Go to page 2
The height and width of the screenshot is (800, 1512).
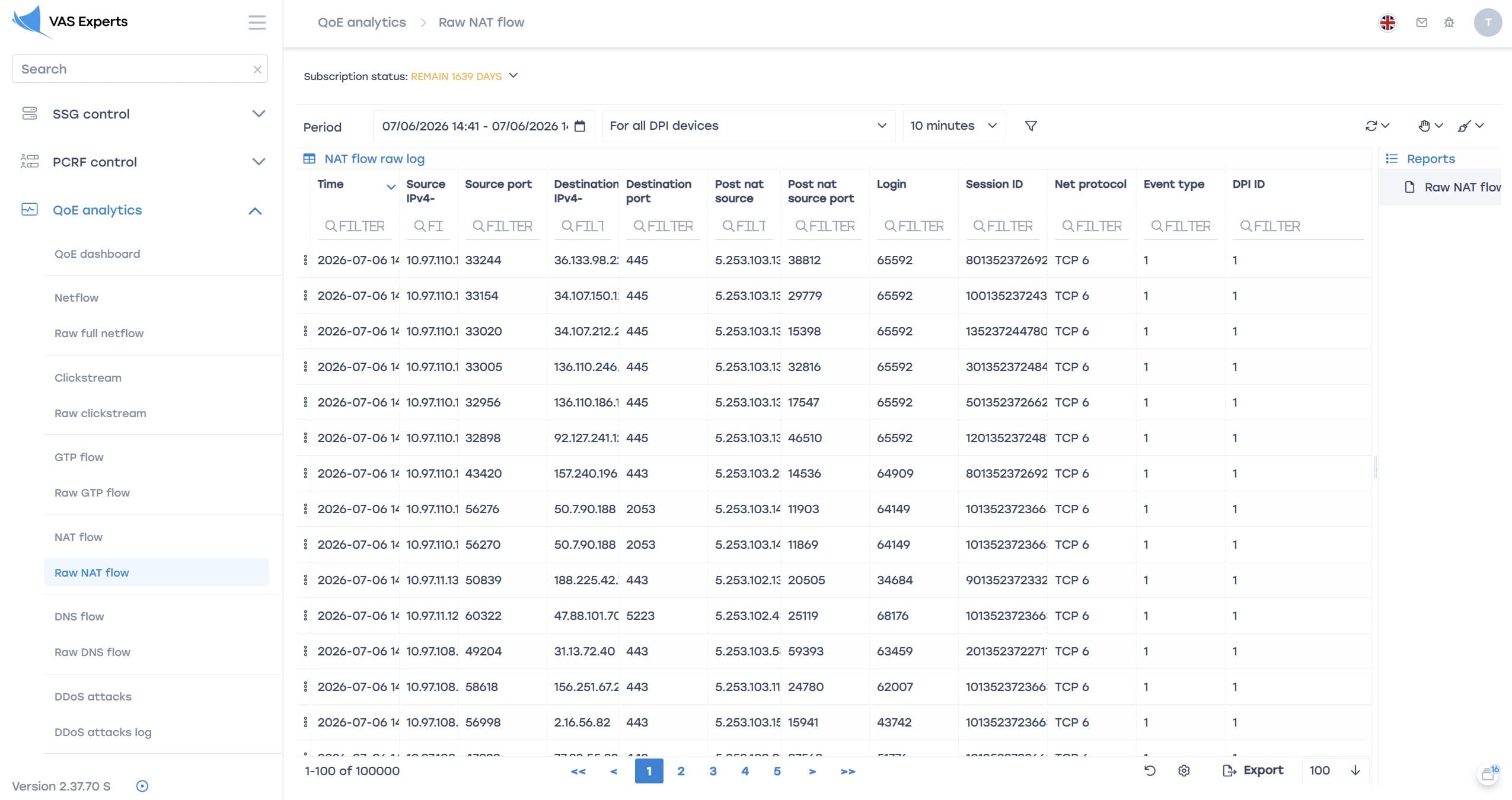click(x=681, y=771)
